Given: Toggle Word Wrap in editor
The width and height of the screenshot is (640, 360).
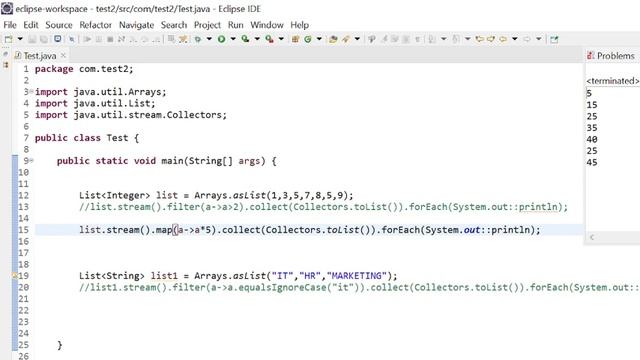Looking at the screenshot, I should point(395,39).
